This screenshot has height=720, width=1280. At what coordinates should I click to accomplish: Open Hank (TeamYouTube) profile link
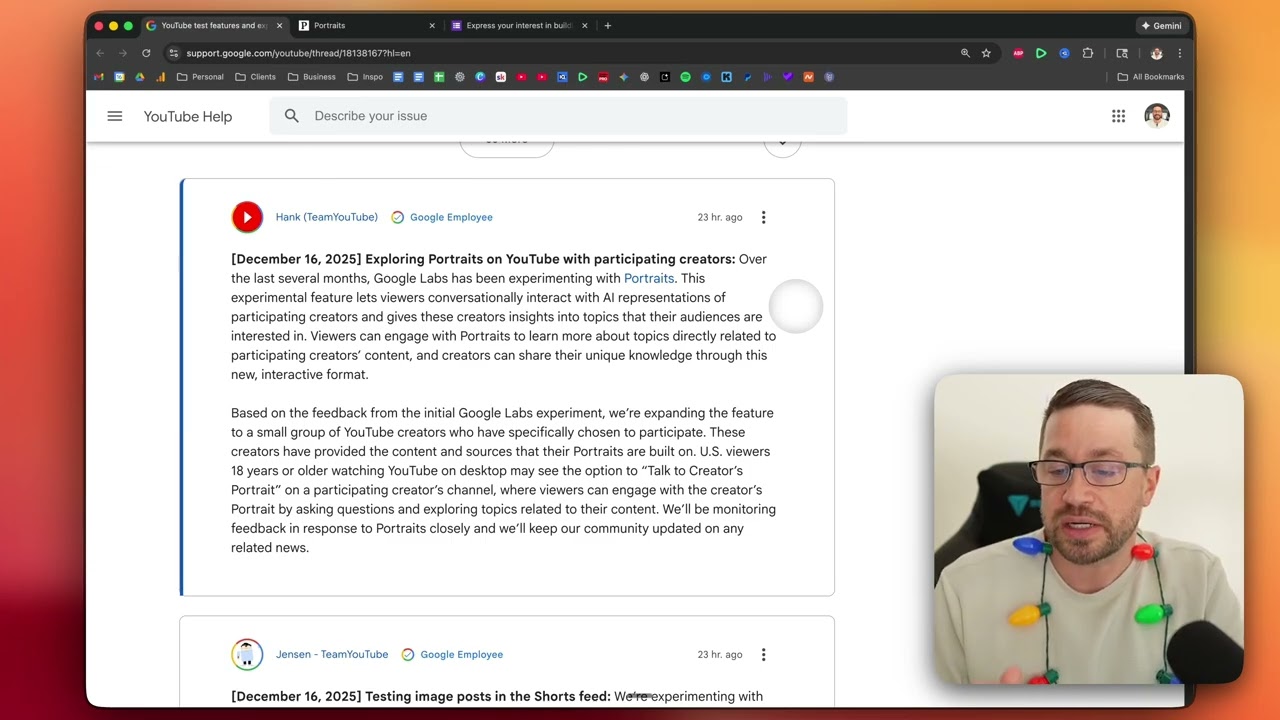327,217
